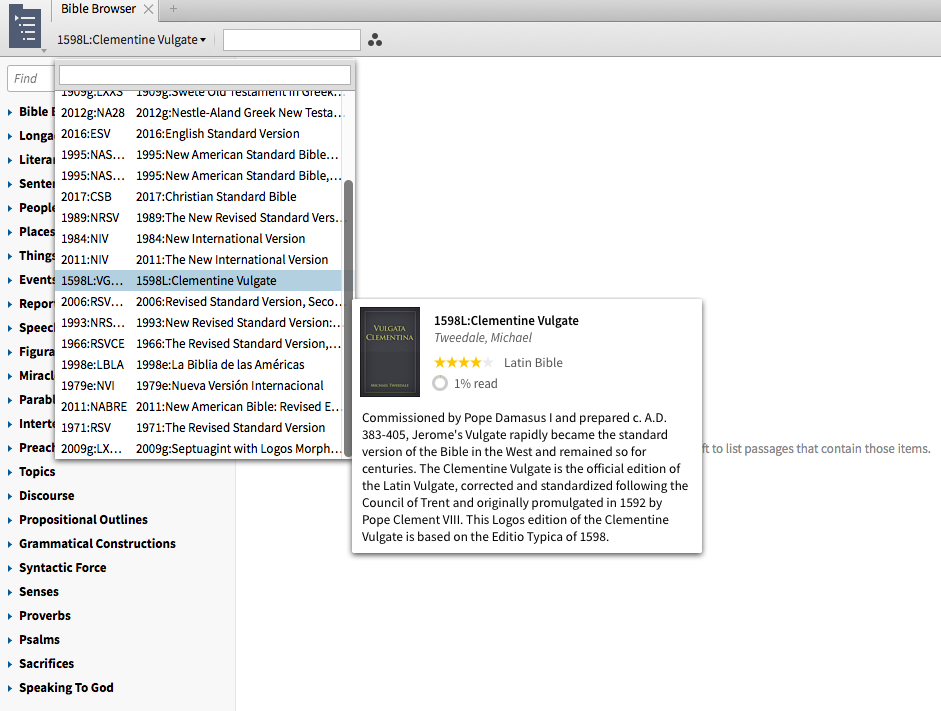The height and width of the screenshot is (711, 941).
Task: Choose 1966:The Revised Standard Version entry
Action: [x=201, y=344]
